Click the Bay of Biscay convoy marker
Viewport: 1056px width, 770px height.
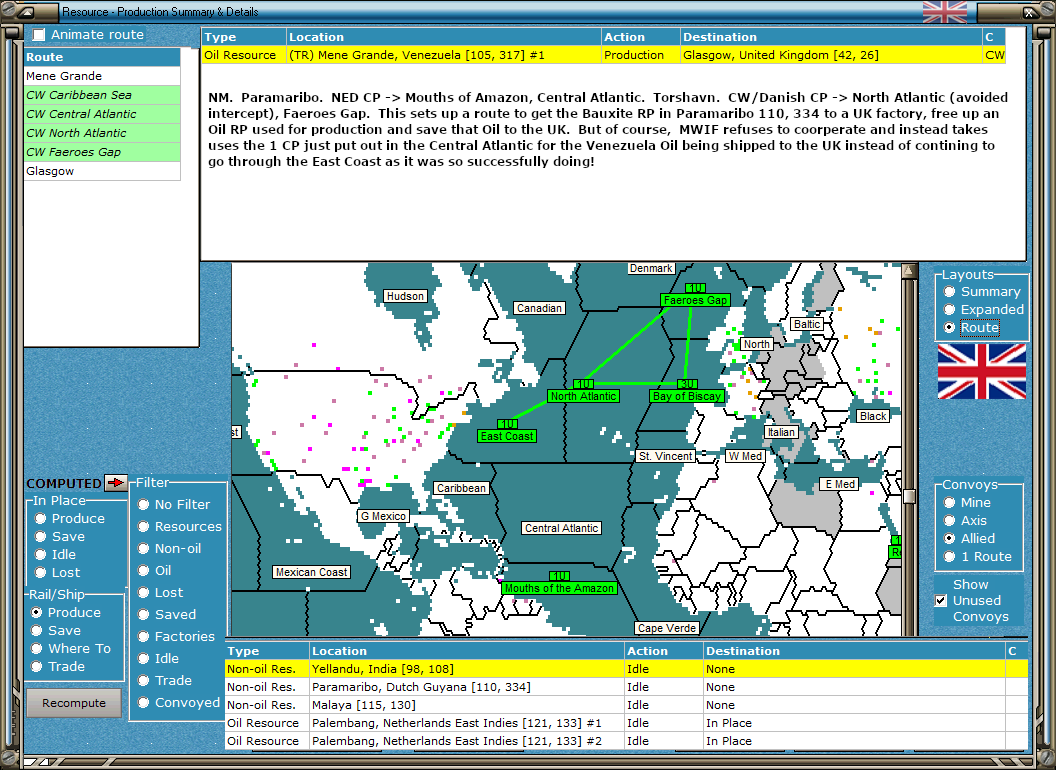click(687, 396)
